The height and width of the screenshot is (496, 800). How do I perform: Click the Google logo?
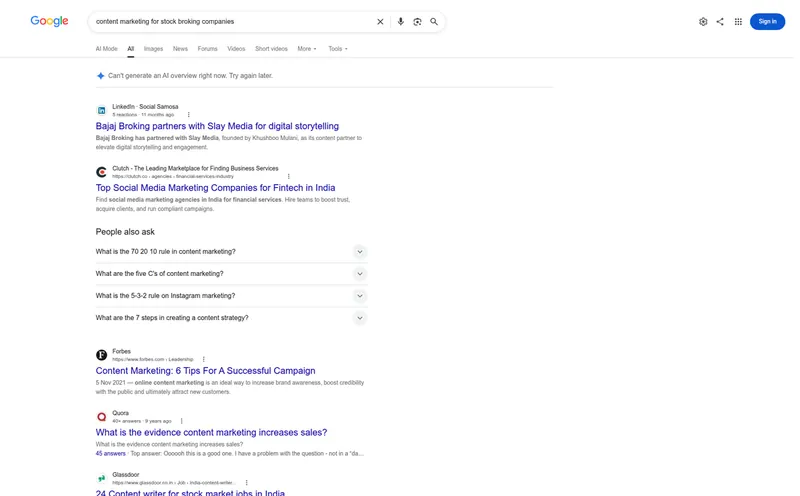pyautogui.click(x=49, y=21)
